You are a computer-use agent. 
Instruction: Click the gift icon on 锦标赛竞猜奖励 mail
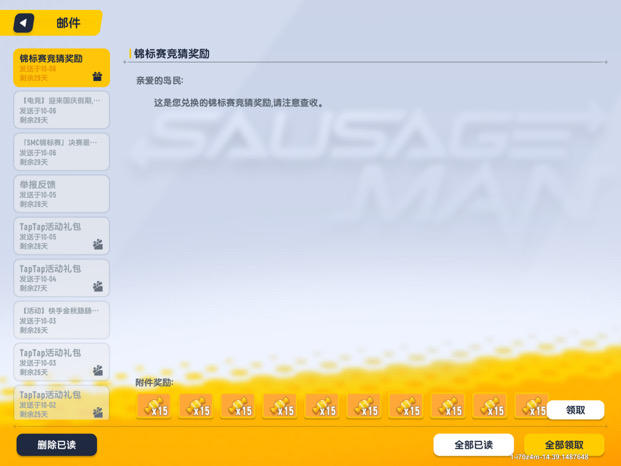click(97, 76)
